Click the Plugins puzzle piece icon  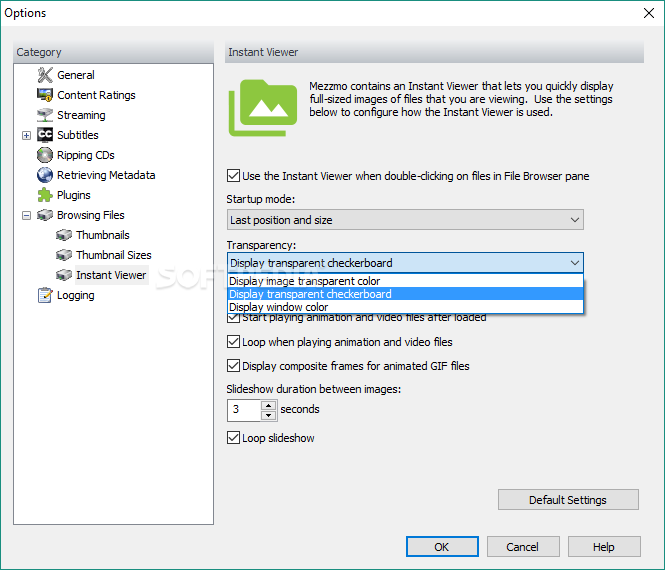click(x=45, y=195)
